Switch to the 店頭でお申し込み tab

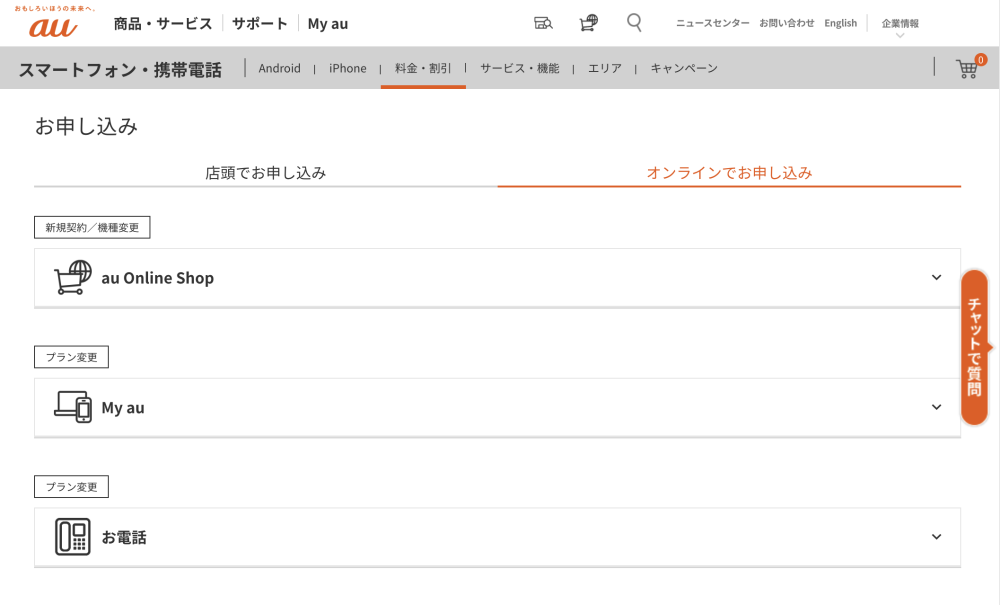click(265, 172)
